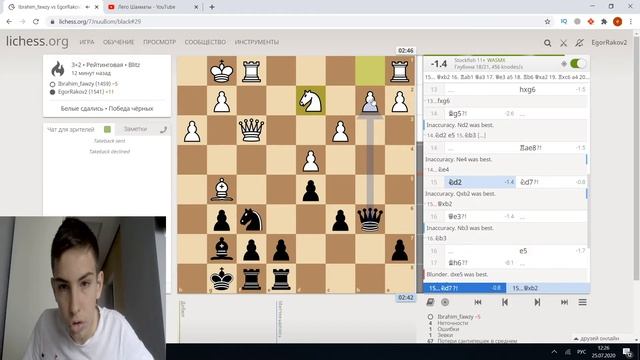
Task: Open the lichess.org home logo
Action: tap(37, 41)
